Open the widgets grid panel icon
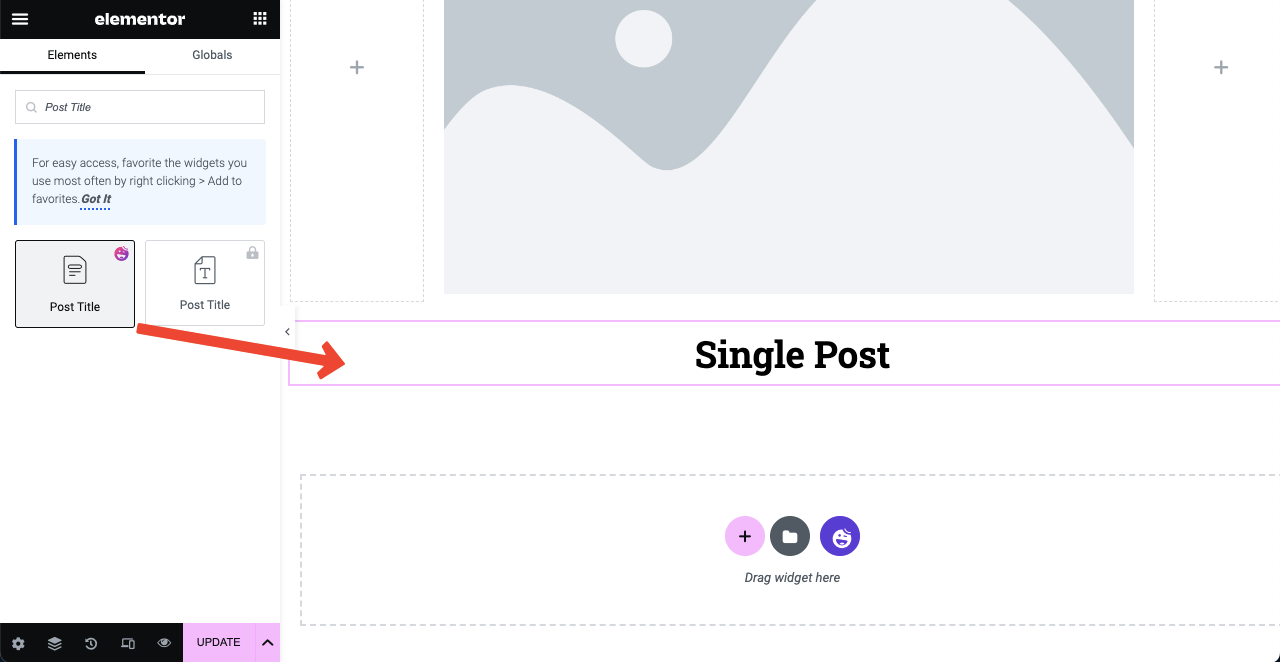Viewport: 1280px width, 662px height. [260, 19]
